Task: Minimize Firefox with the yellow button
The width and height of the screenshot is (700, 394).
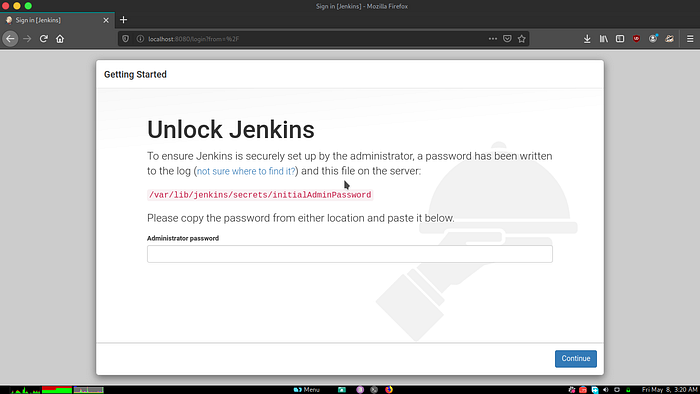Action: click(17, 6)
